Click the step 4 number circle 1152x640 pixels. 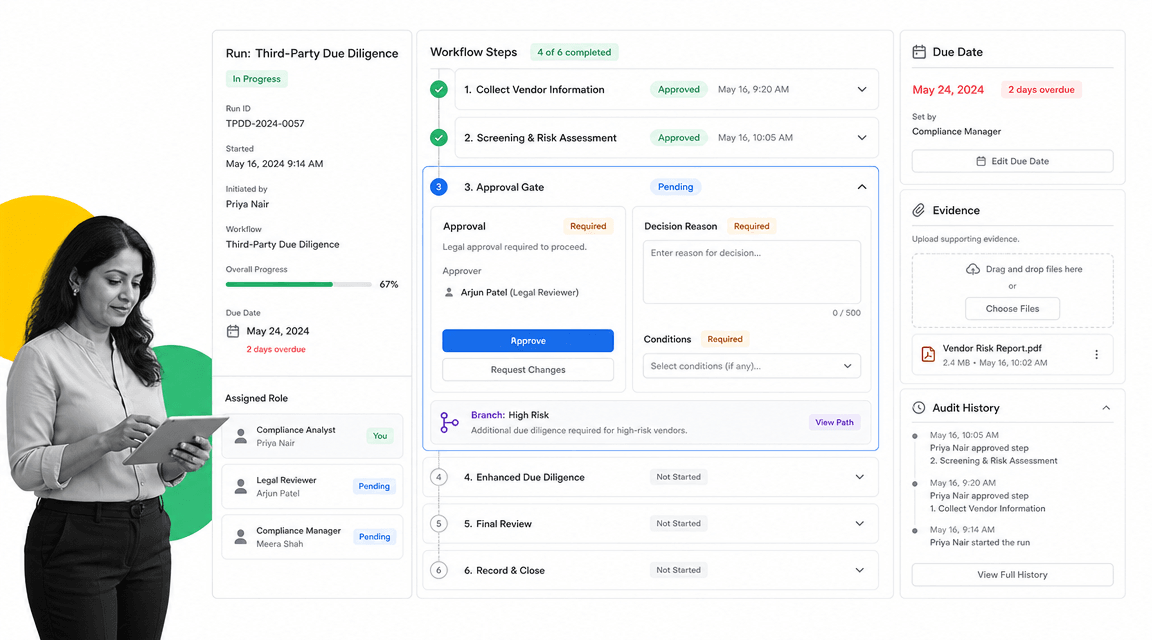click(x=439, y=477)
